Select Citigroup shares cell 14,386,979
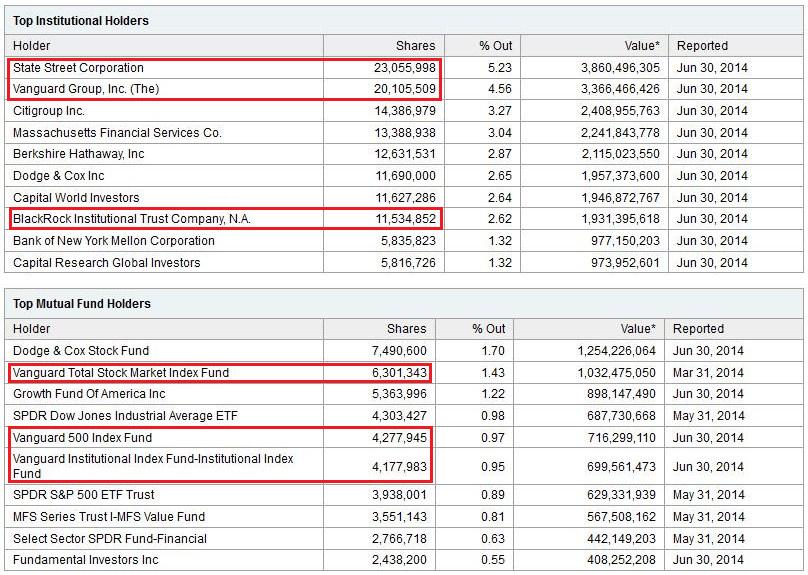 (405, 111)
